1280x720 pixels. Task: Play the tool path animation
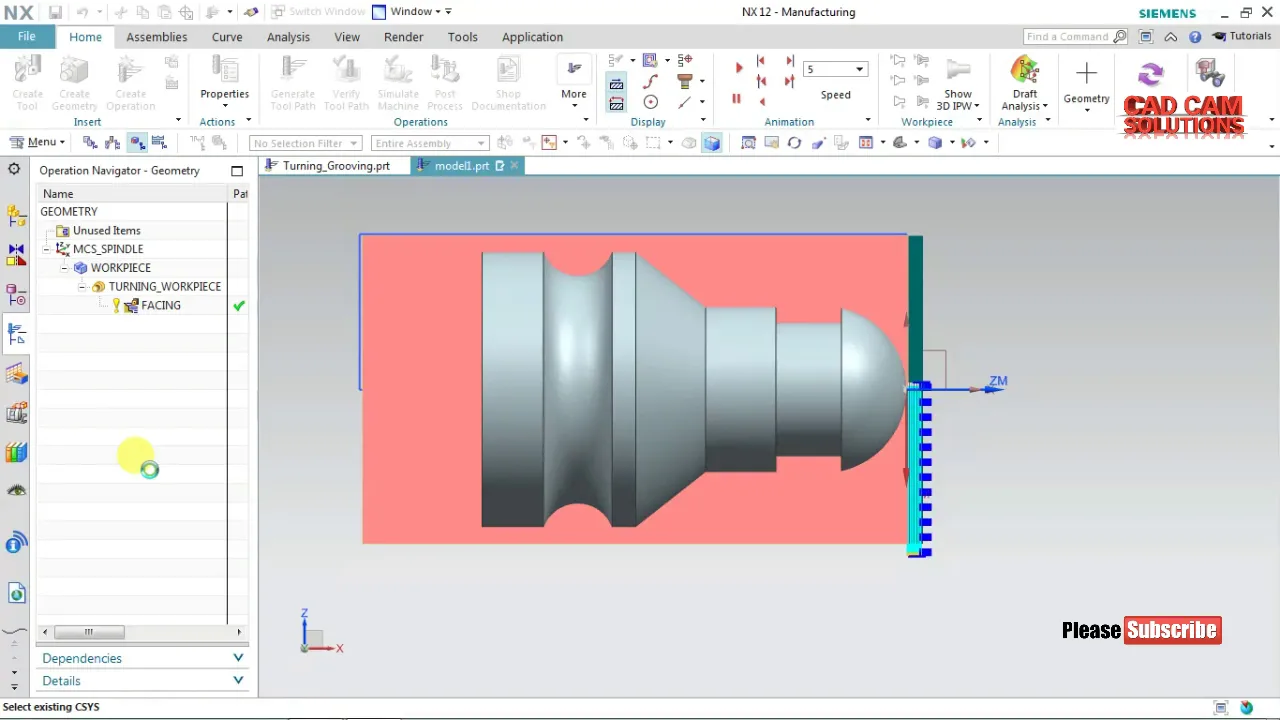739,68
